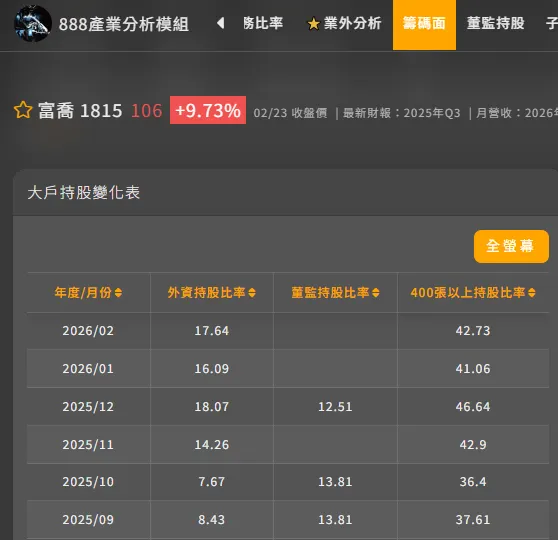Sort by 400張以上持股比率 column arrows
This screenshot has height=540, width=558.
pyautogui.click(x=532, y=293)
